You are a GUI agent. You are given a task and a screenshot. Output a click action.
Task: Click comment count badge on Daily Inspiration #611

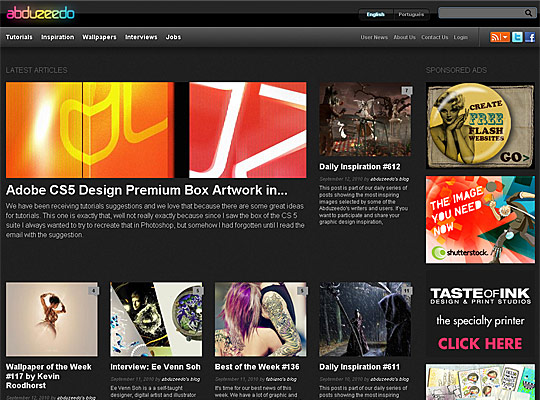coord(407,291)
